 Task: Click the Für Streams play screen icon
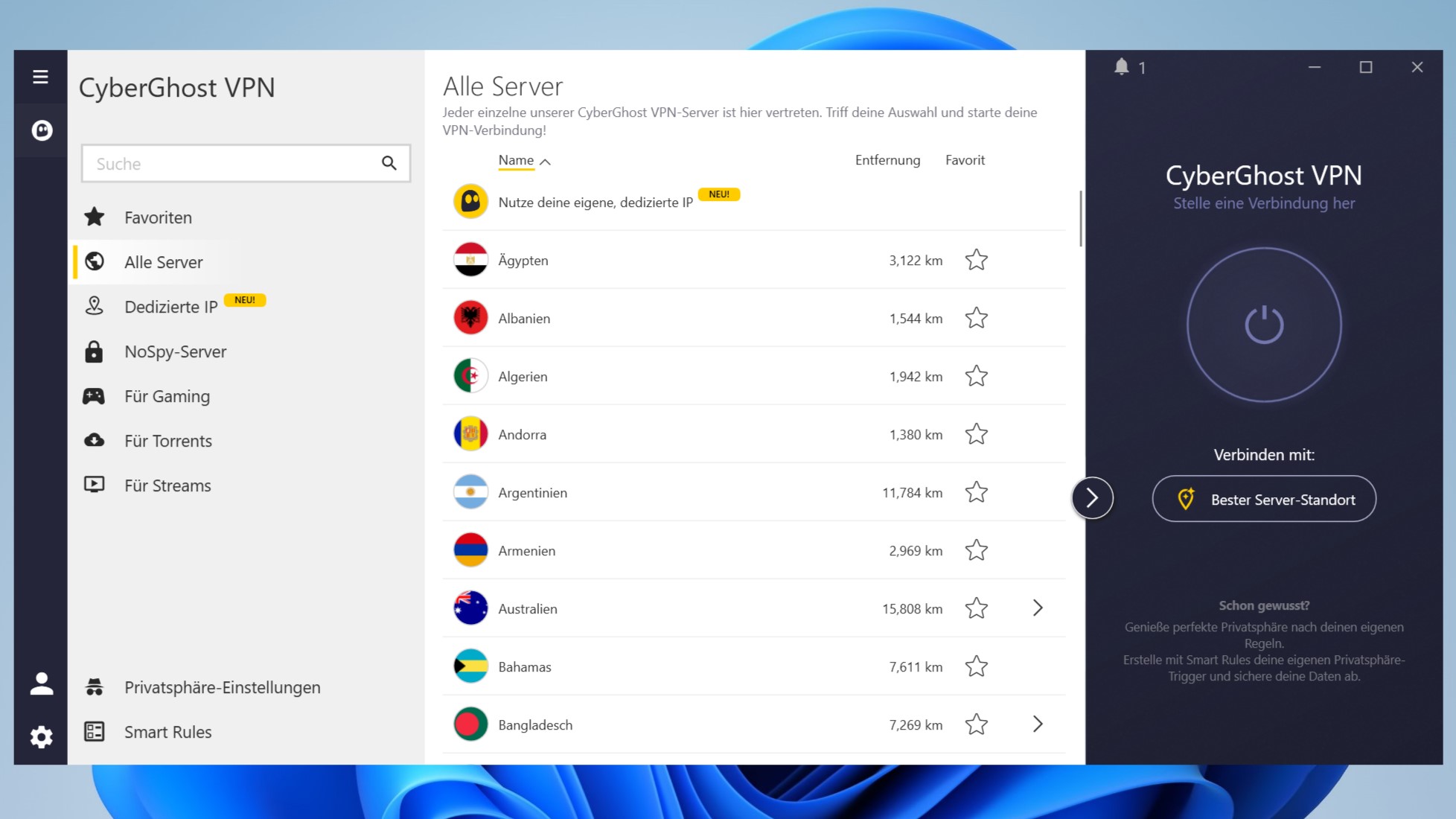coord(94,485)
